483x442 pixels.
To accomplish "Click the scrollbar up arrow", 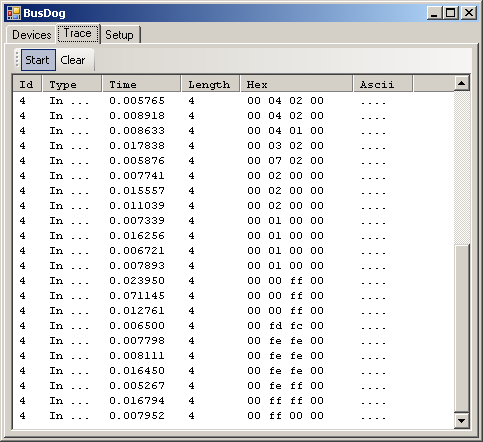I will [462, 83].
